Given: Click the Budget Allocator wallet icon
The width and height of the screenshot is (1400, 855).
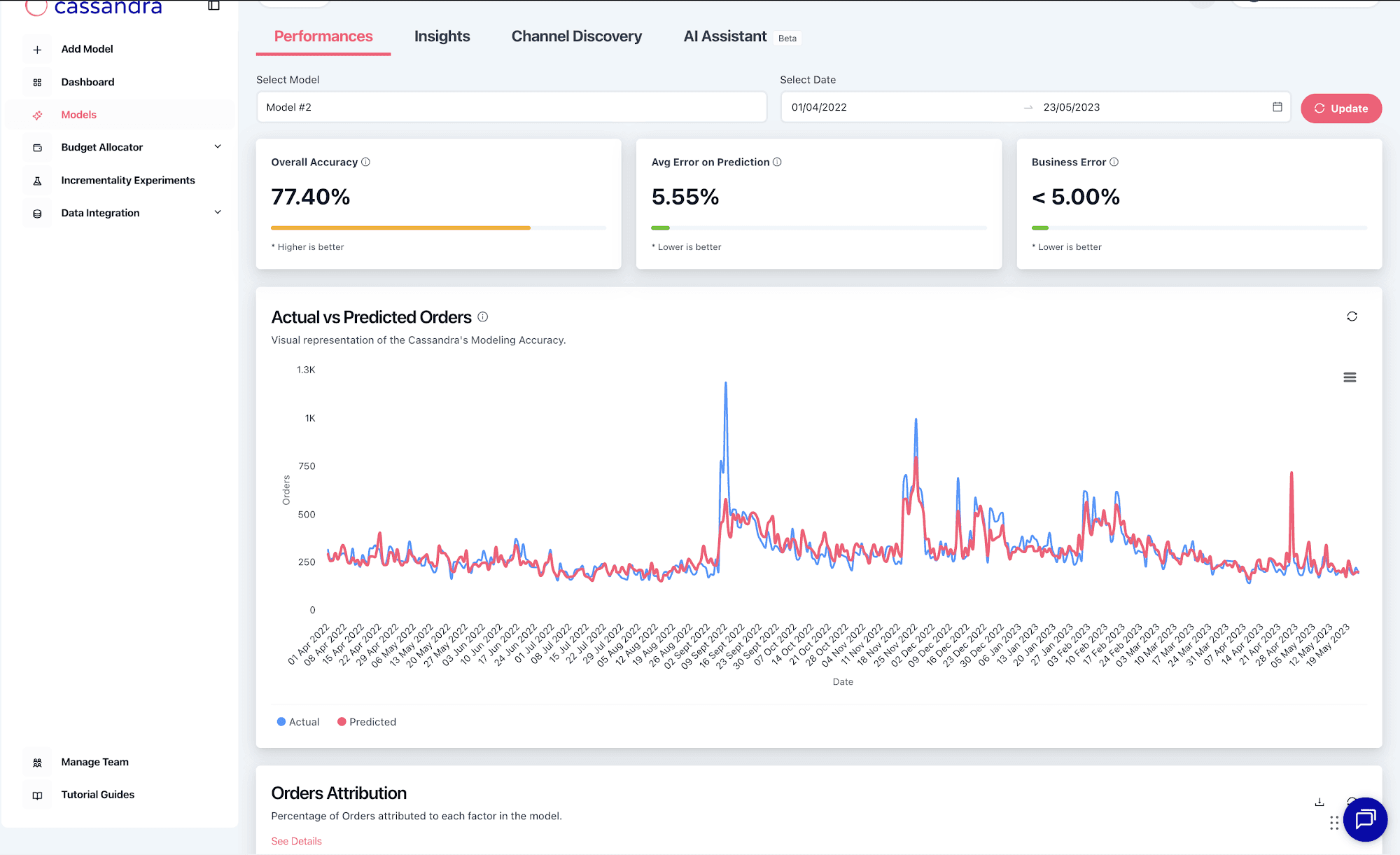Looking at the screenshot, I should coord(37,148).
